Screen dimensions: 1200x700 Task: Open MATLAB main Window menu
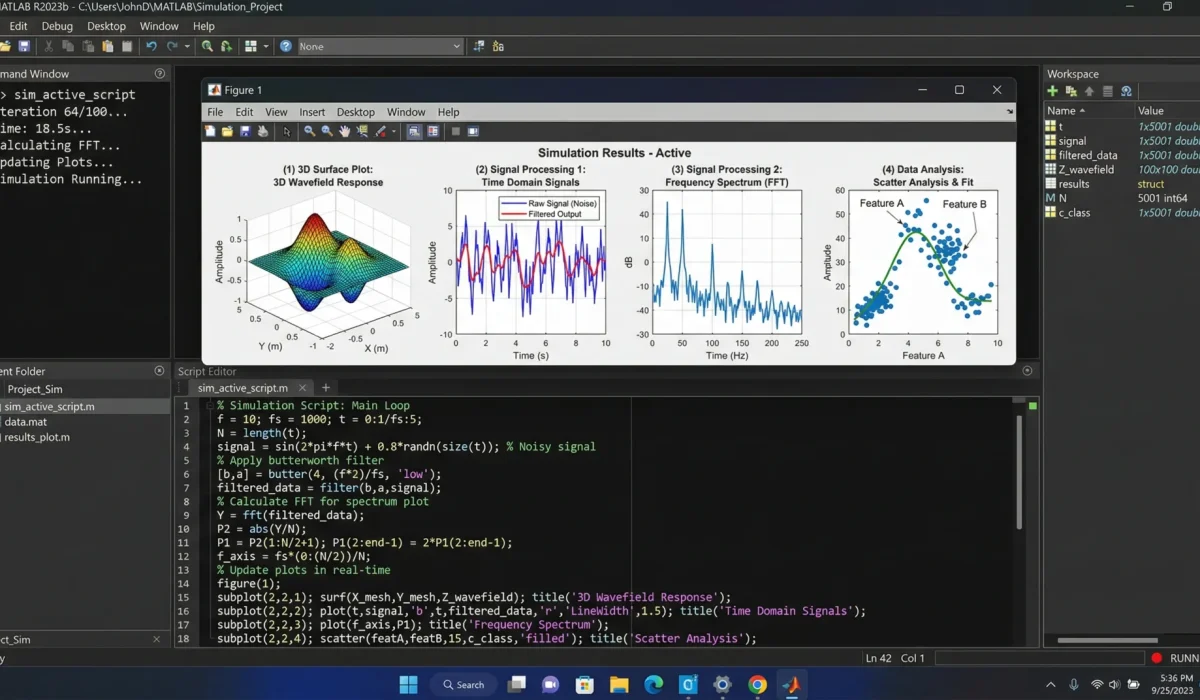click(159, 26)
